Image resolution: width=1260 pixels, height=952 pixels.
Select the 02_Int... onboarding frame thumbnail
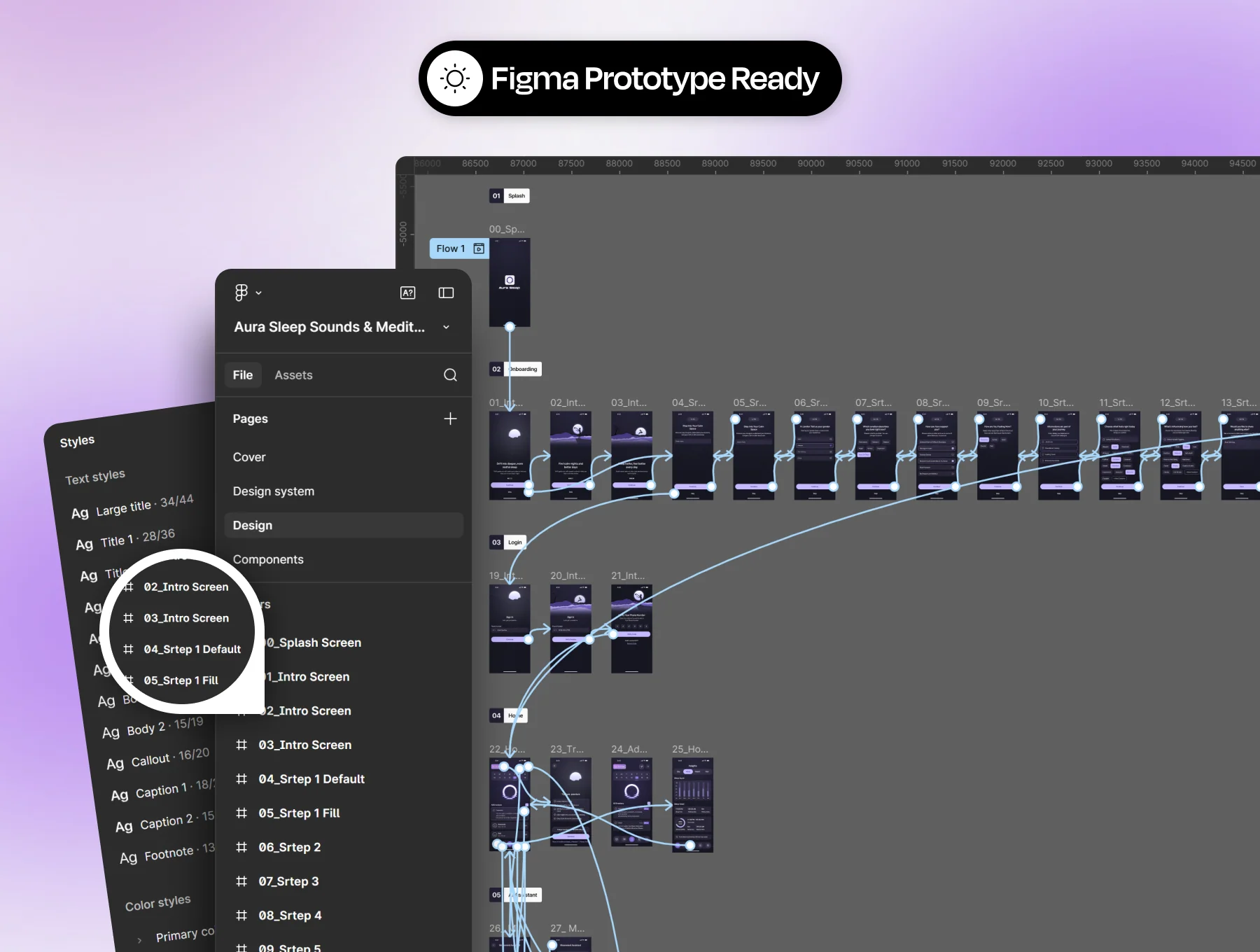point(570,456)
